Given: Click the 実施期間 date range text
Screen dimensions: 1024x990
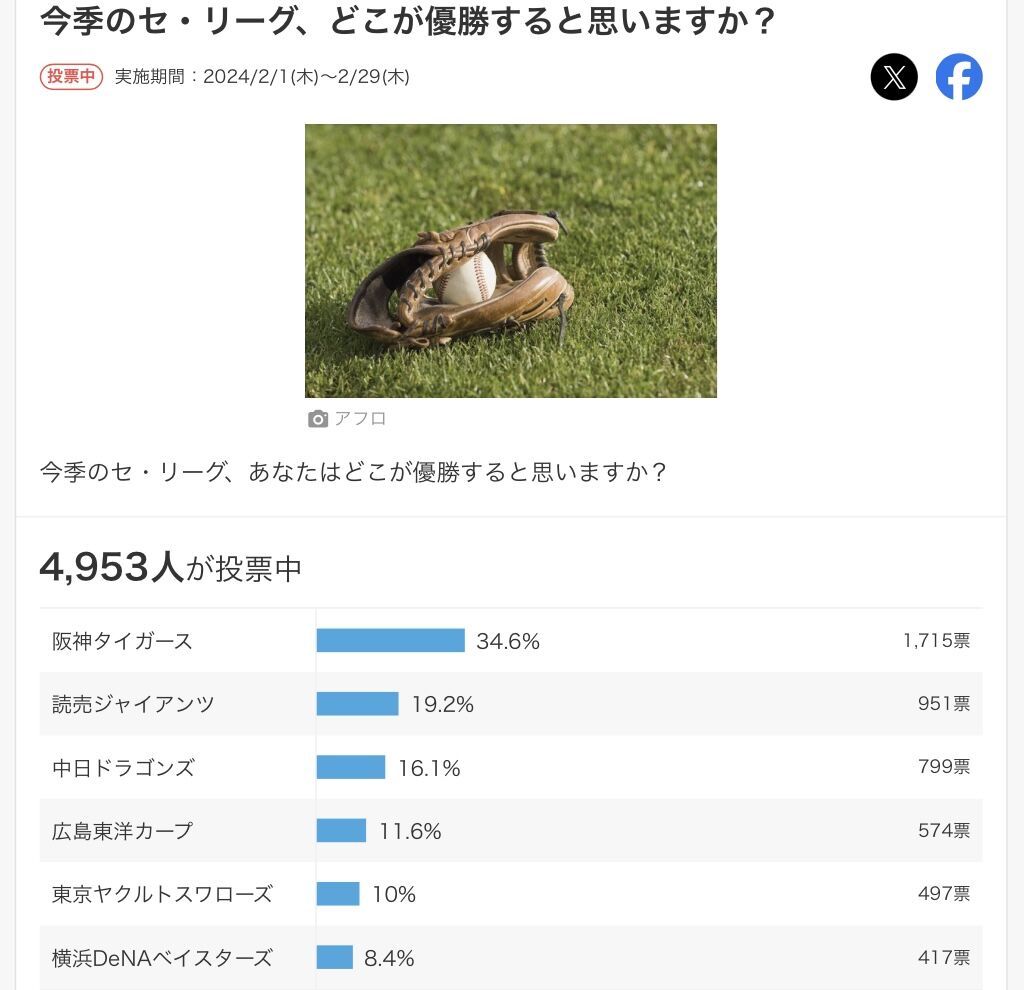Looking at the screenshot, I should 262,77.
